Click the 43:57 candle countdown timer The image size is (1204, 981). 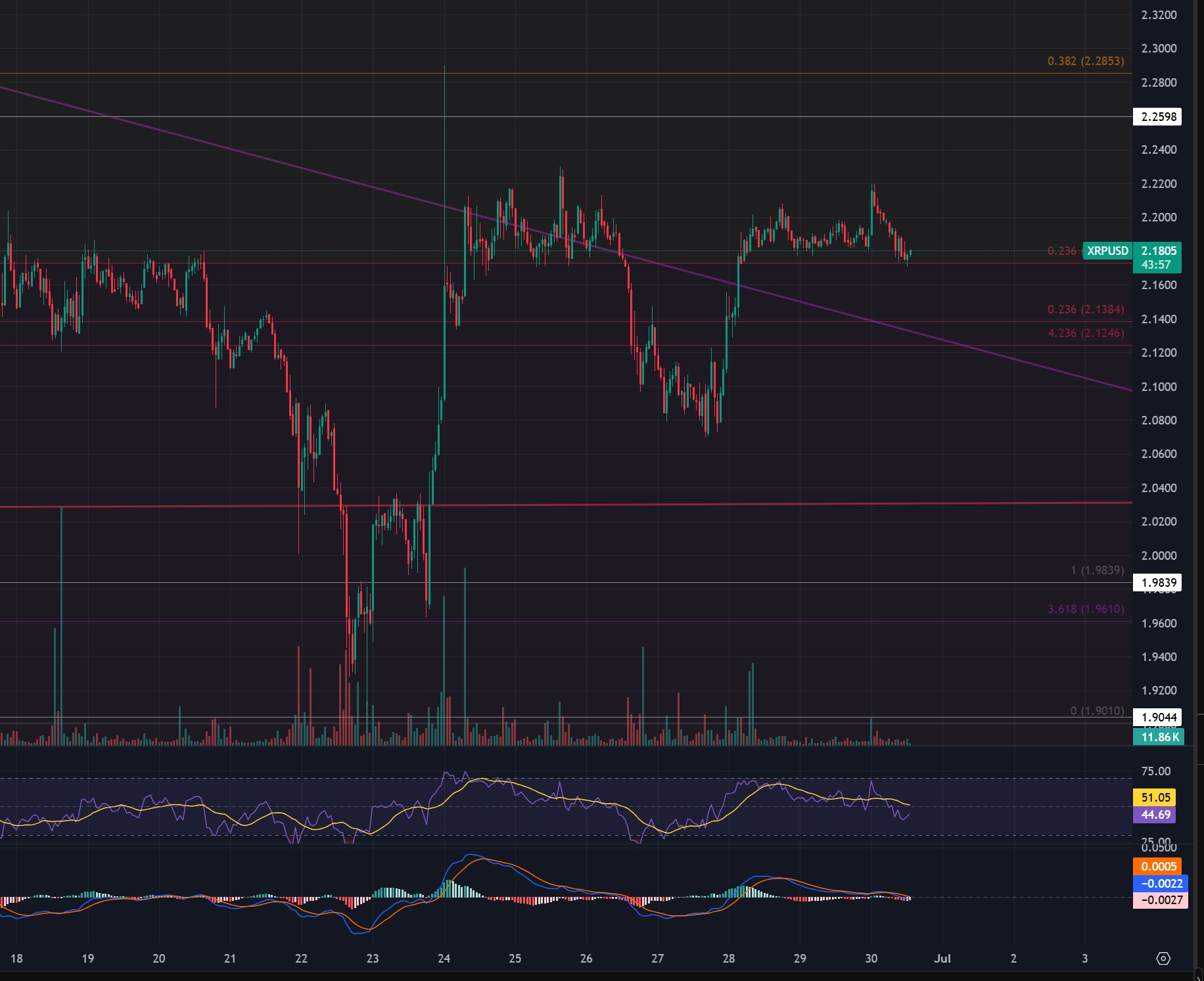1156,265
